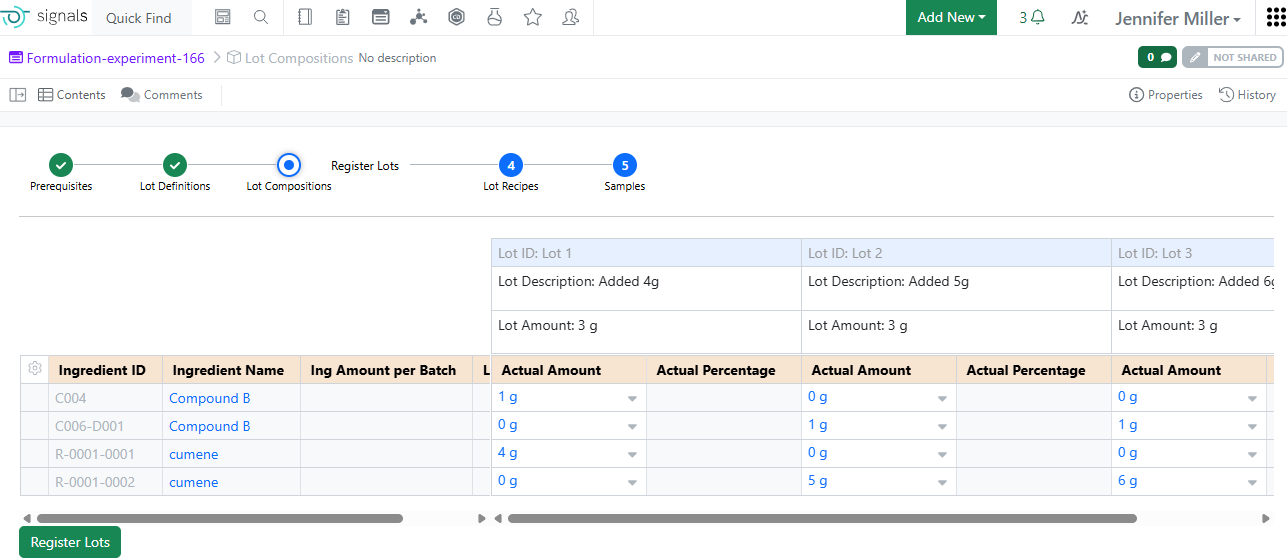Click the Lot ID: Lot 2 header

[956, 253]
